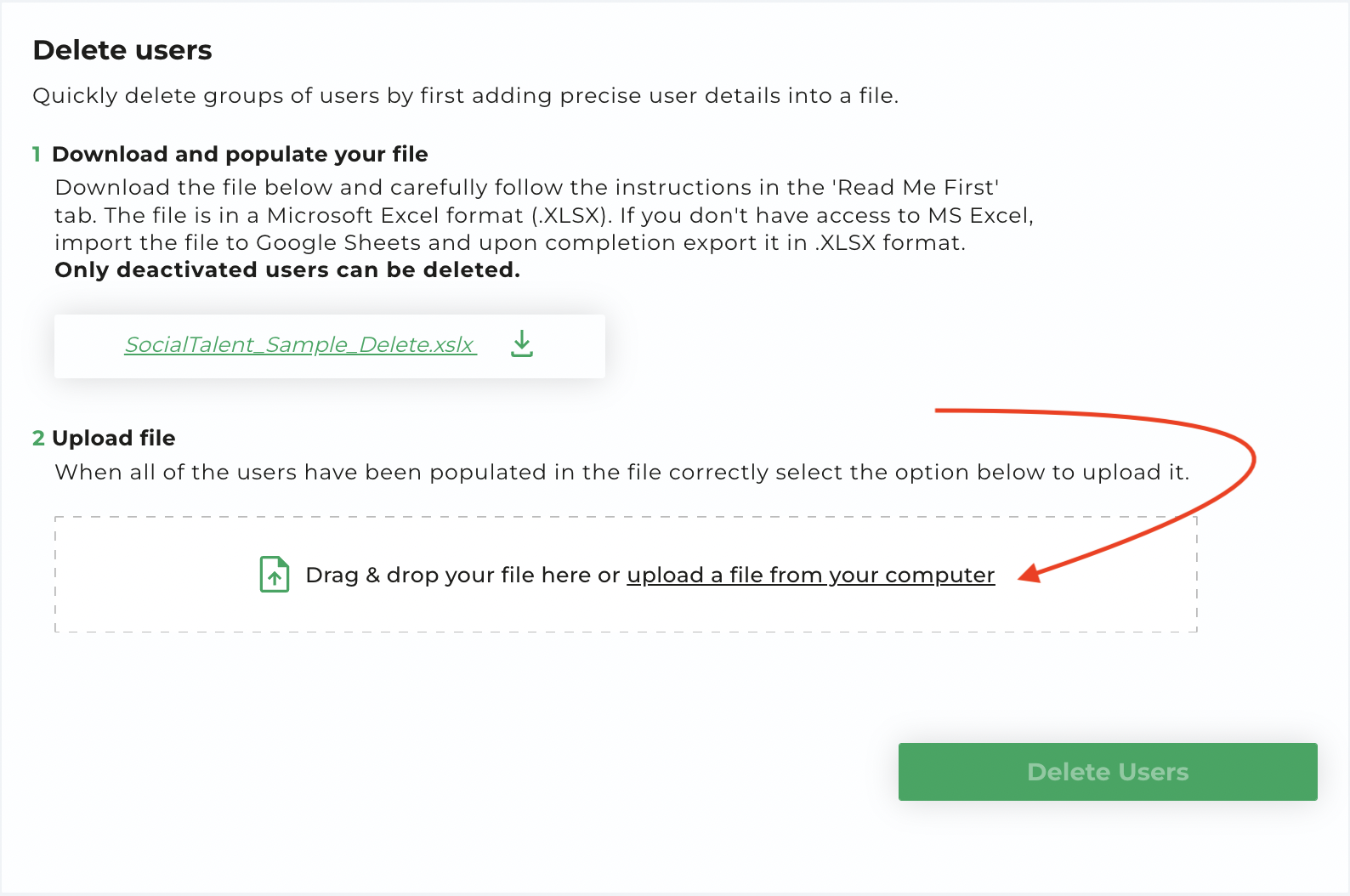Click the 'When all of the users' instruction line
The height and width of the screenshot is (896, 1350).
[621, 473]
